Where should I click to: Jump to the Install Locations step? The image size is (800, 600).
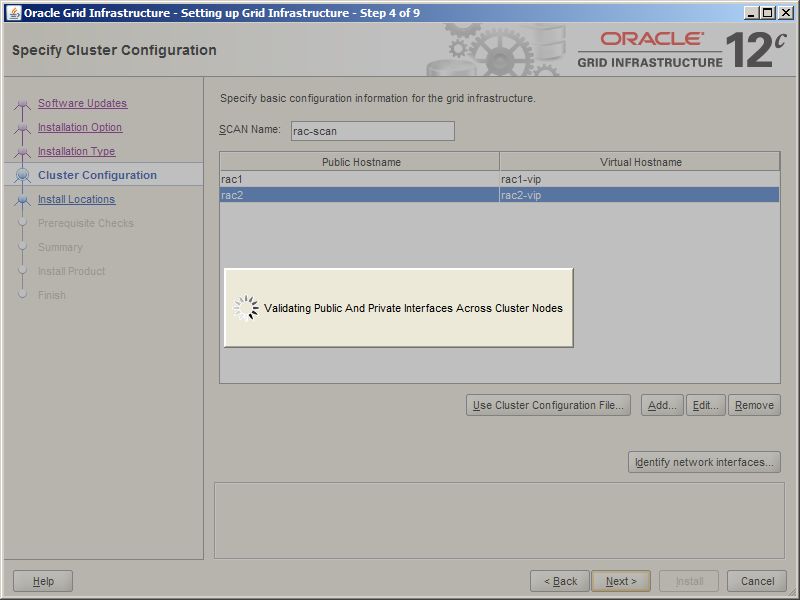77,199
